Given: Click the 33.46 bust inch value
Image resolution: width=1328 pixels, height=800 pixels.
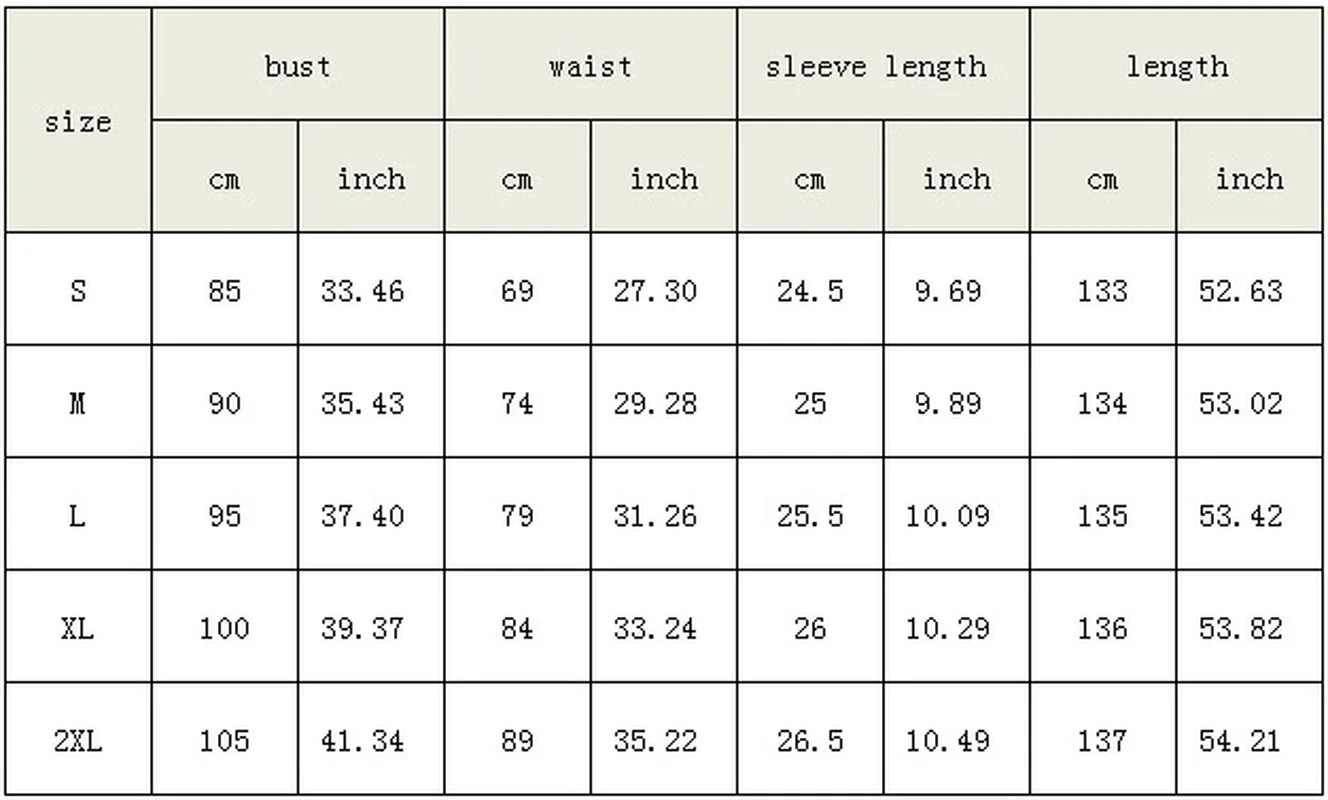Looking at the screenshot, I should [363, 291].
